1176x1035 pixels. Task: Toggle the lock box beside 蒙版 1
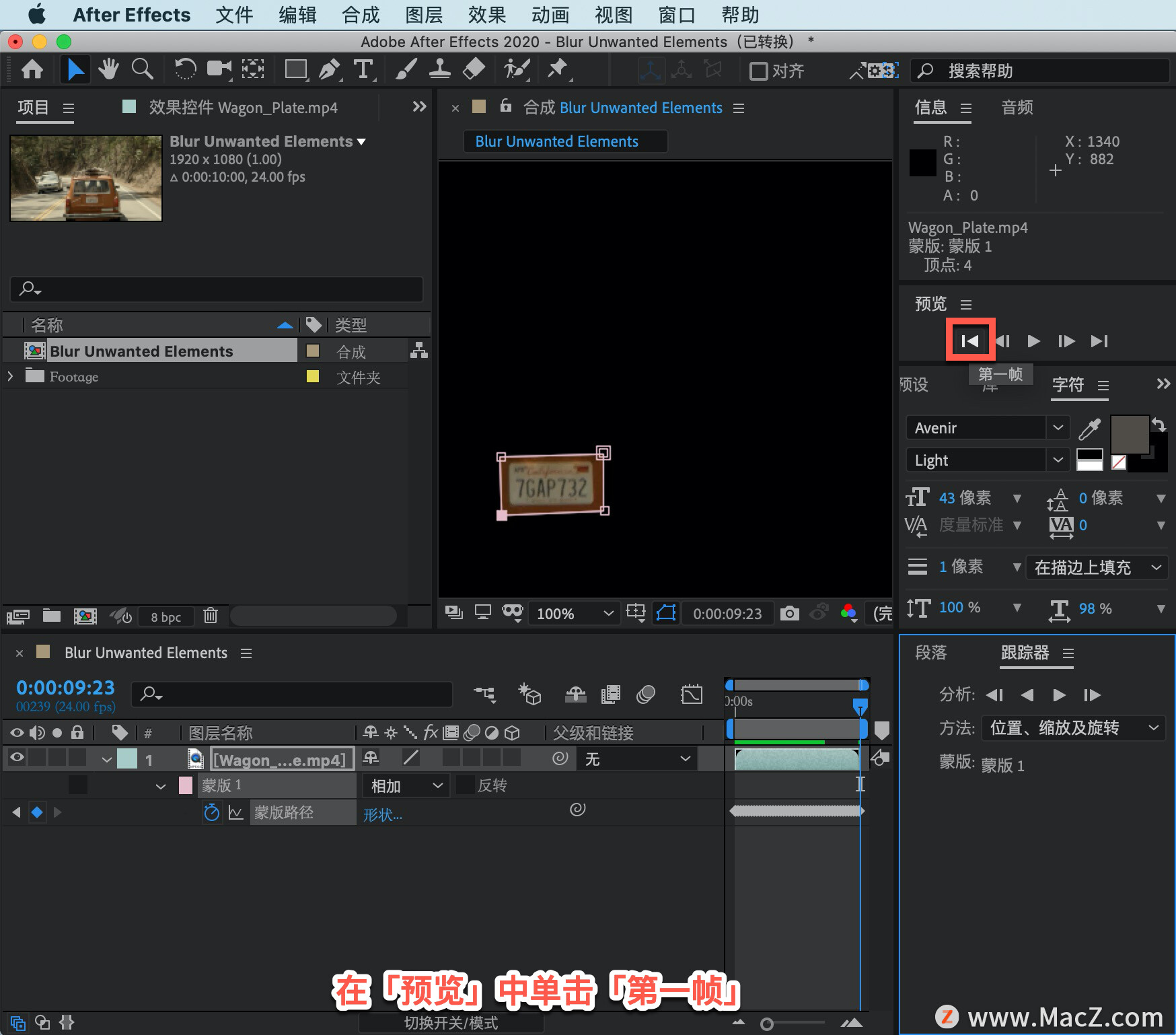pos(78,785)
